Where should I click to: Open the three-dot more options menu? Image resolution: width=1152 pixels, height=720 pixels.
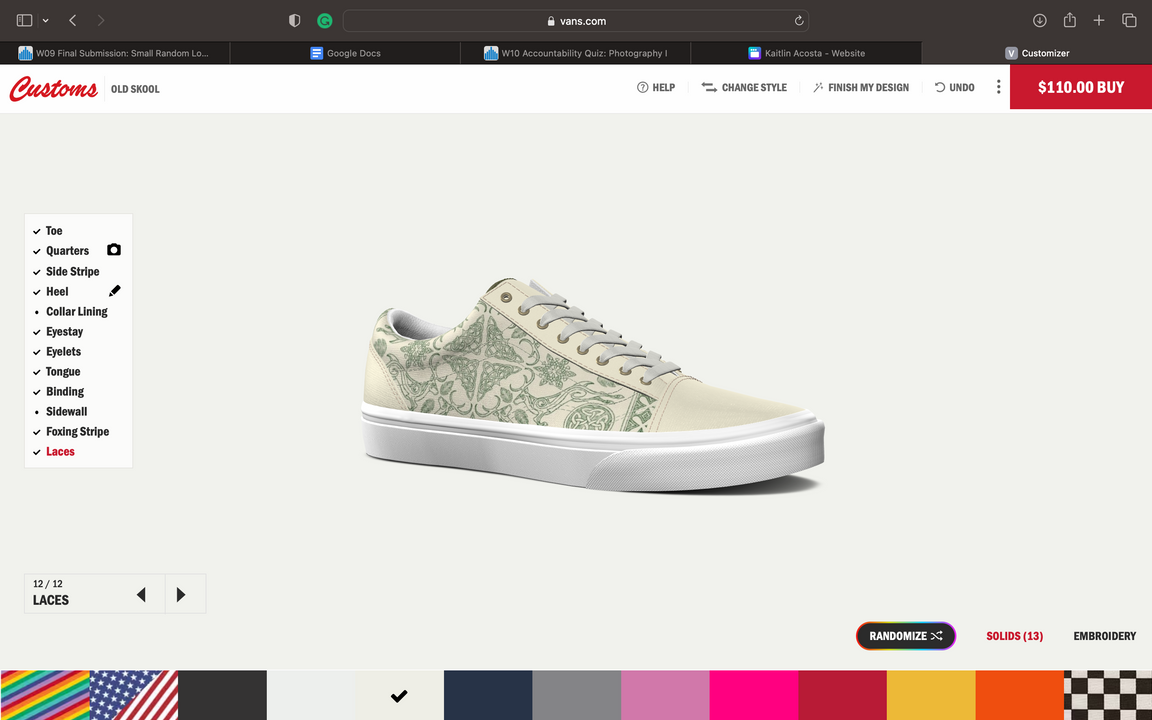click(997, 87)
